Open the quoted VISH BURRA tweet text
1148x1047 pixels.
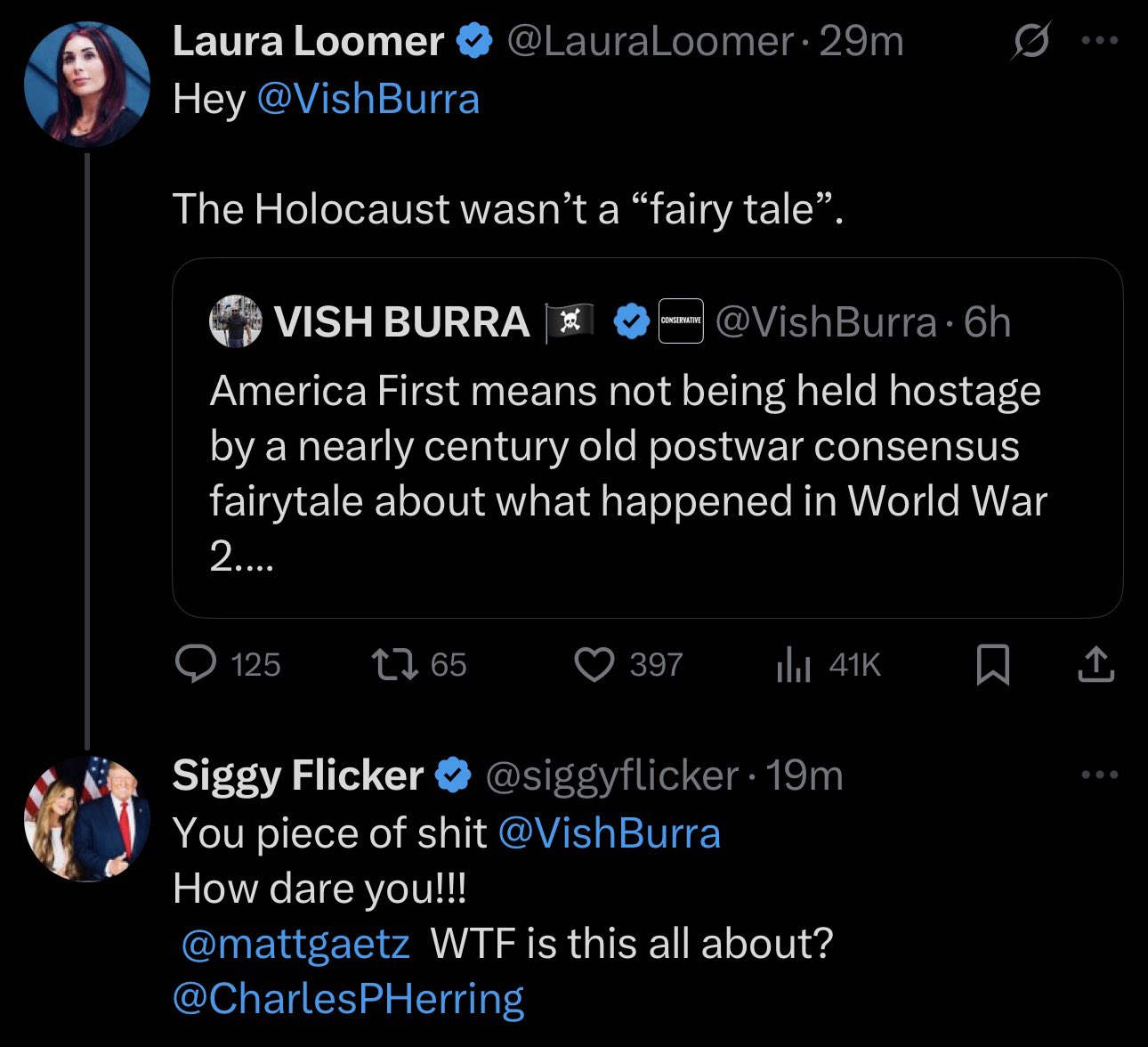628,474
